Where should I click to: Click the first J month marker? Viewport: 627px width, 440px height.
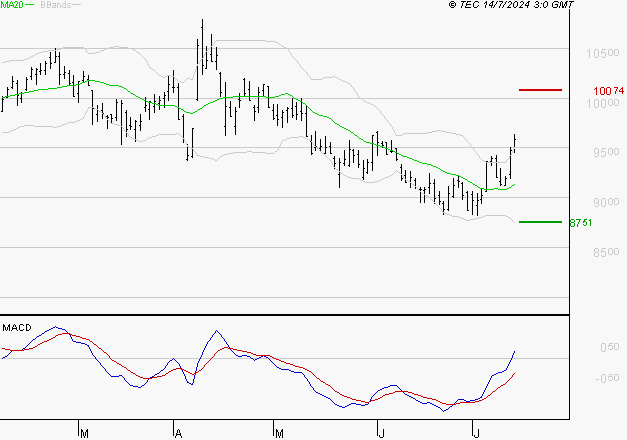click(x=381, y=433)
